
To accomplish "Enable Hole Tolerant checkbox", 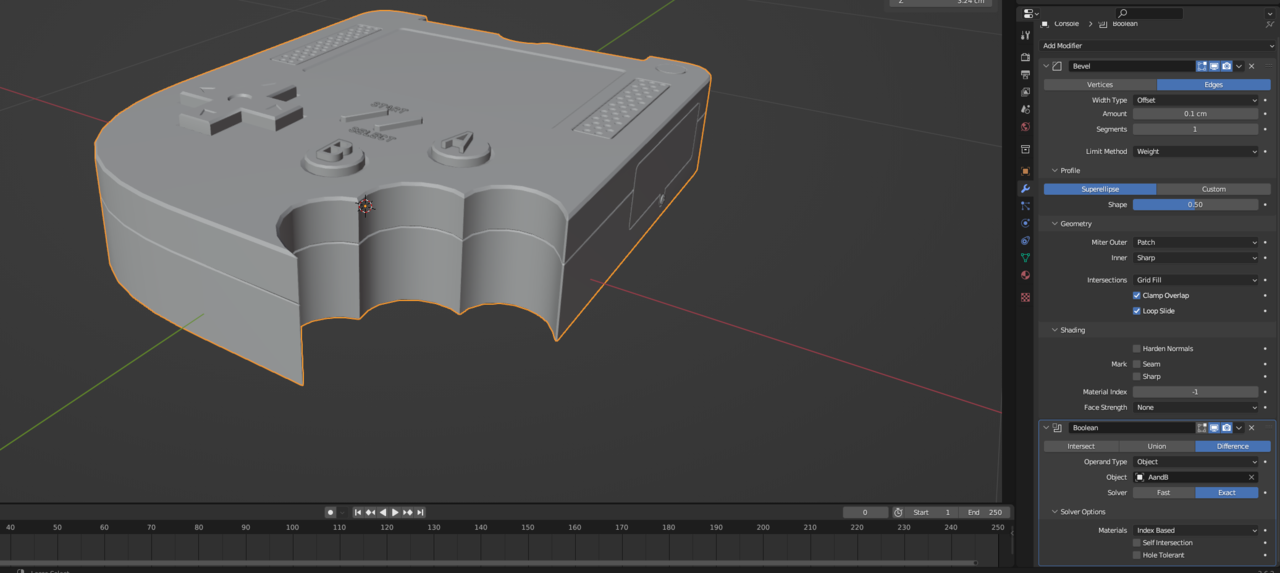I will tap(1137, 555).
